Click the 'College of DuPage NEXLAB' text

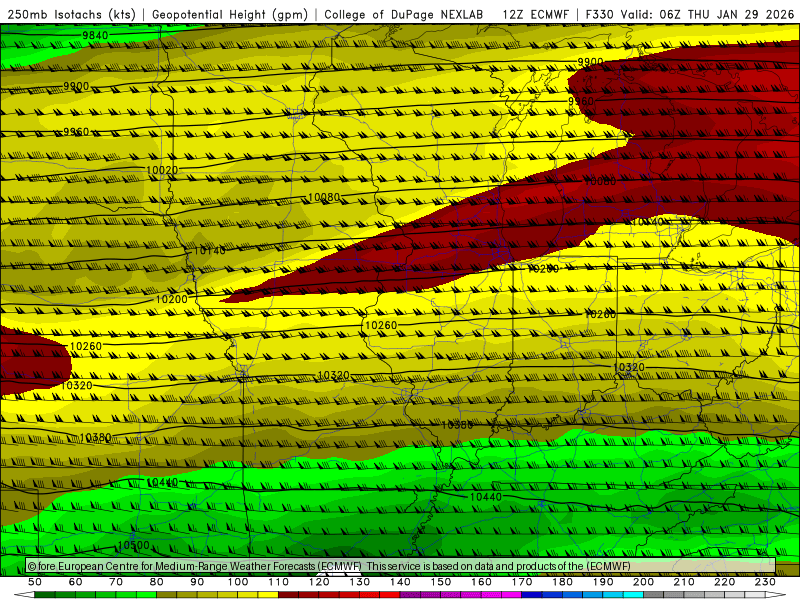coord(404,14)
